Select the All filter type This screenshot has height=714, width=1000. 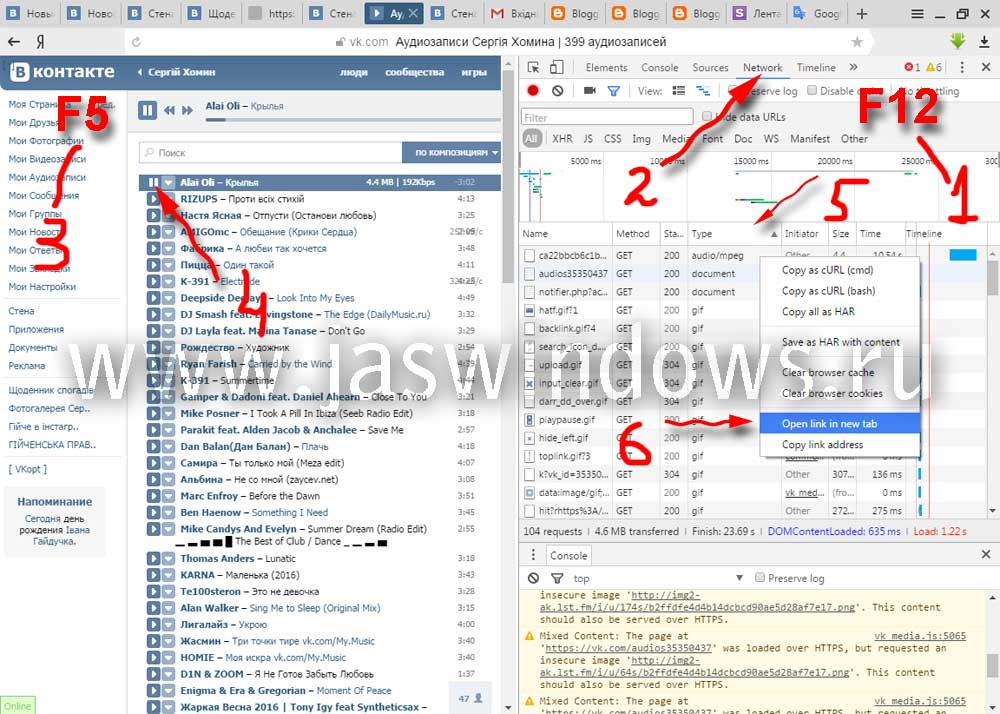[x=531, y=138]
